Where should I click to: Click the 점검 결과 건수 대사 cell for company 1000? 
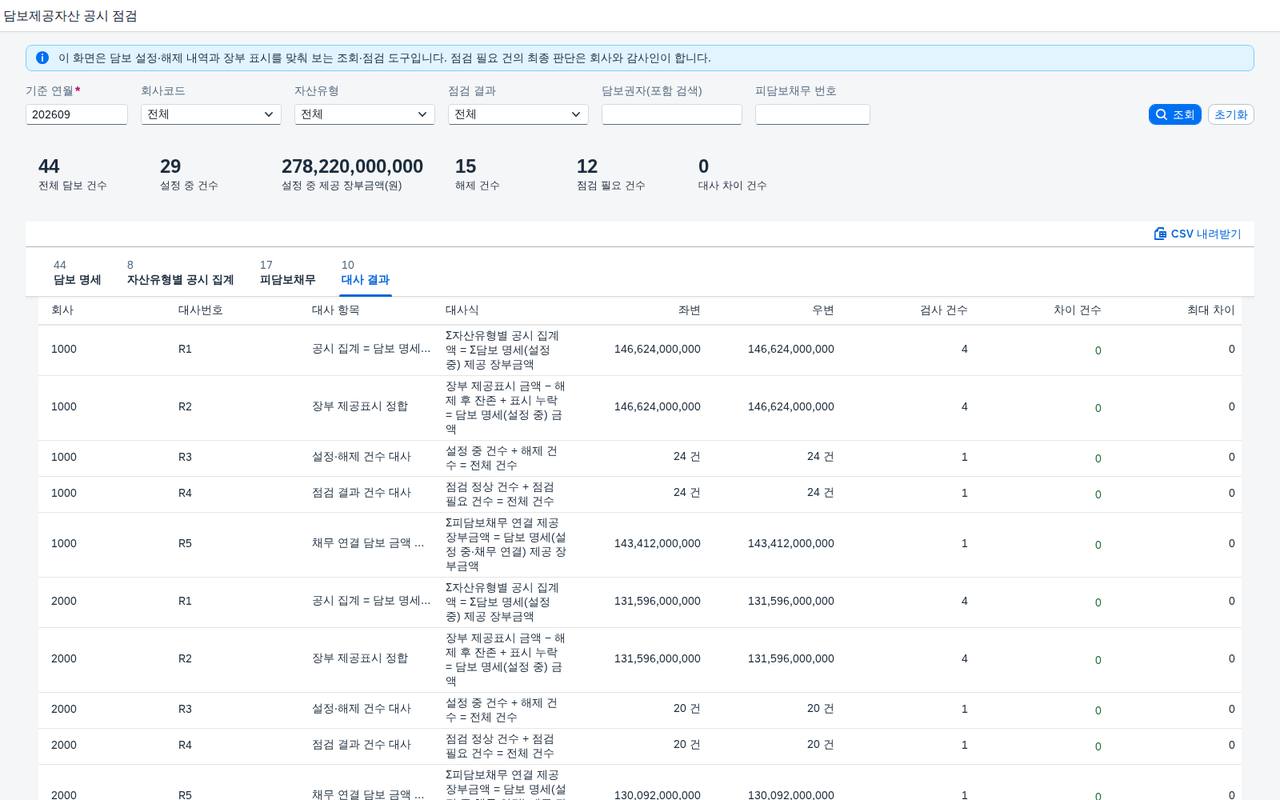pos(362,493)
